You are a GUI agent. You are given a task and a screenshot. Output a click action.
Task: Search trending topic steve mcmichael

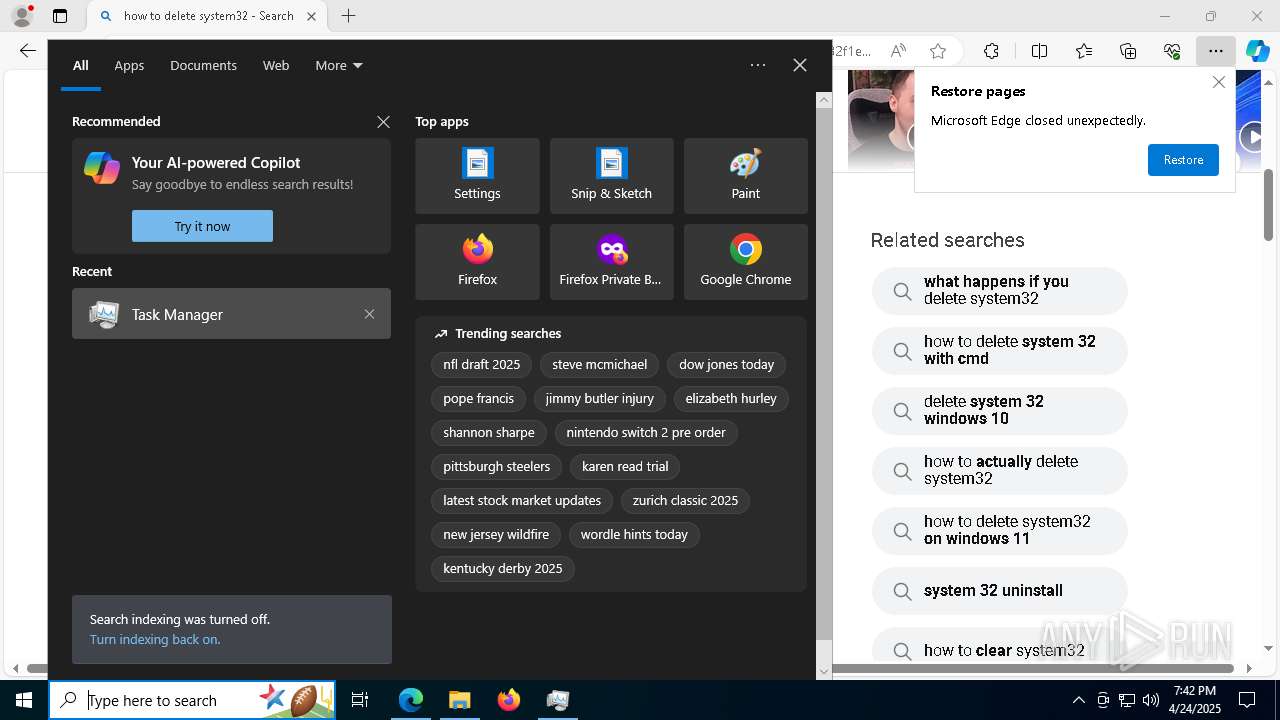point(600,364)
